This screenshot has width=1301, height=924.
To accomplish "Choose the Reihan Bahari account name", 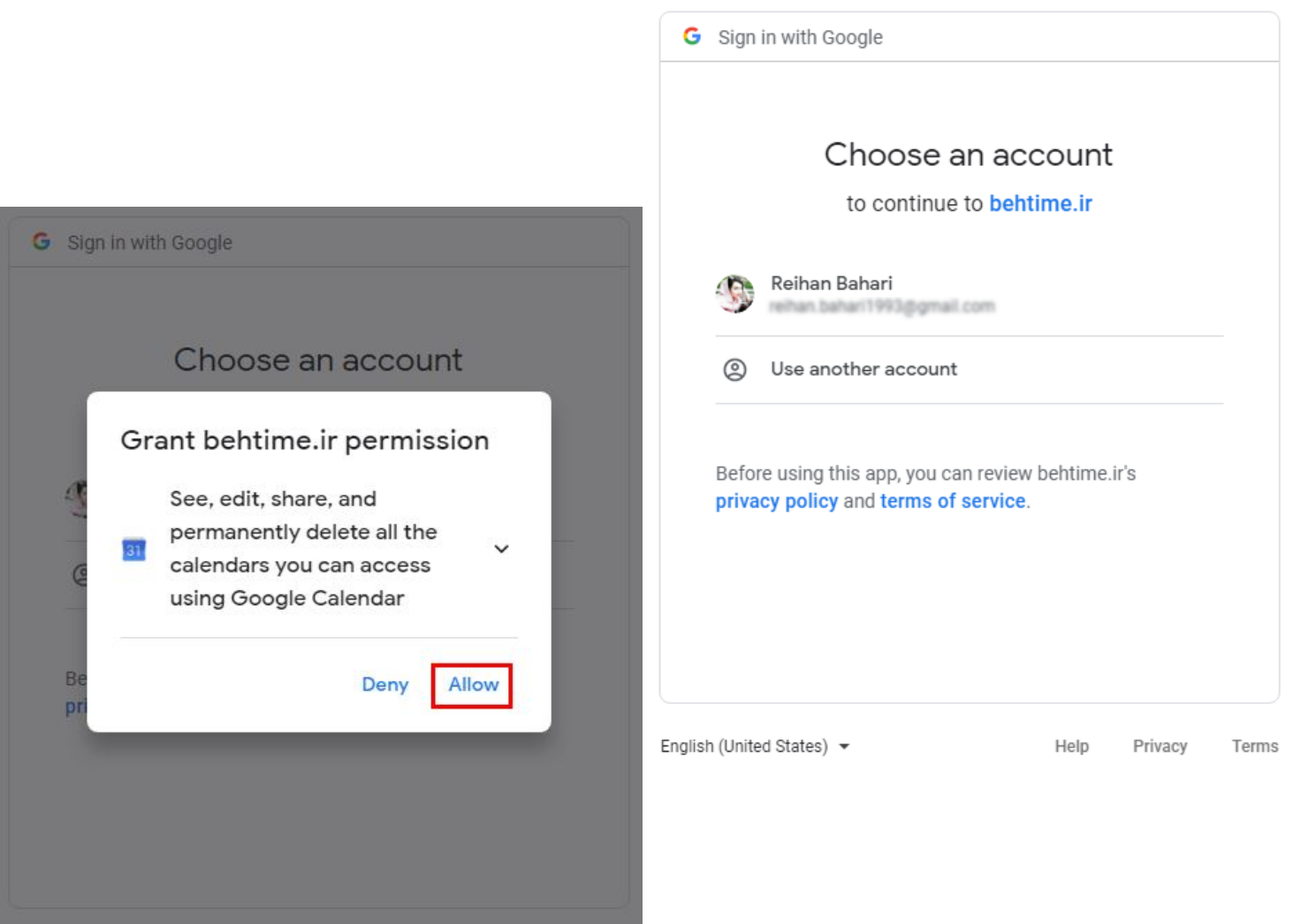I will pos(831,284).
